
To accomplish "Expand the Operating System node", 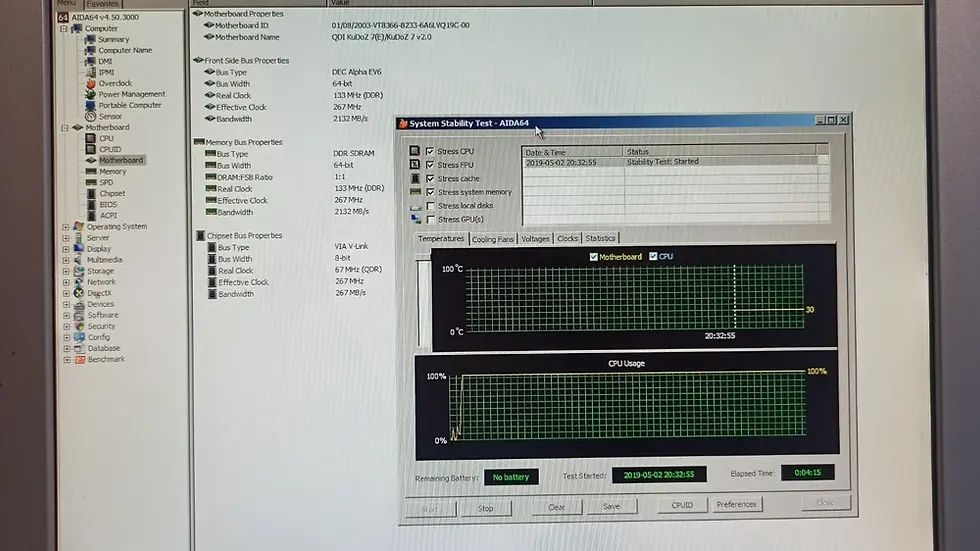I will [x=66, y=227].
